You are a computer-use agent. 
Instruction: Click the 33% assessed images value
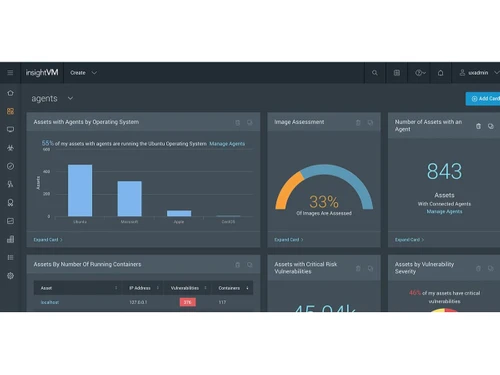(324, 202)
